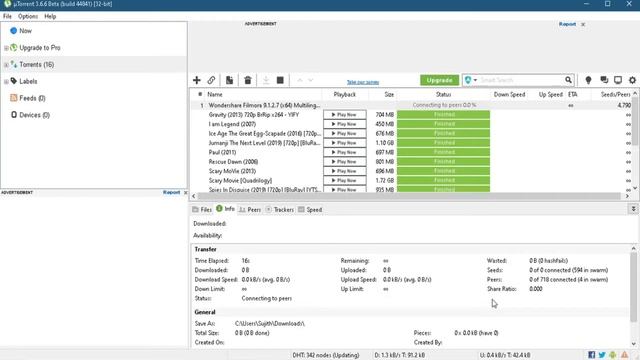
Task: Click the Start download arrow icon
Action: 266,80
